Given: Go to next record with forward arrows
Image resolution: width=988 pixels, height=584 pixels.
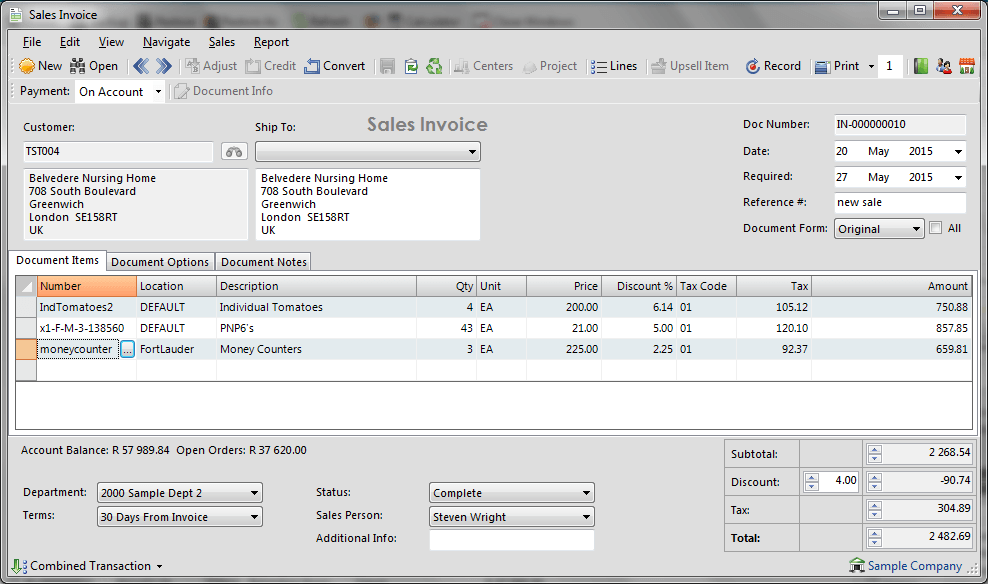Looking at the screenshot, I should (x=164, y=66).
